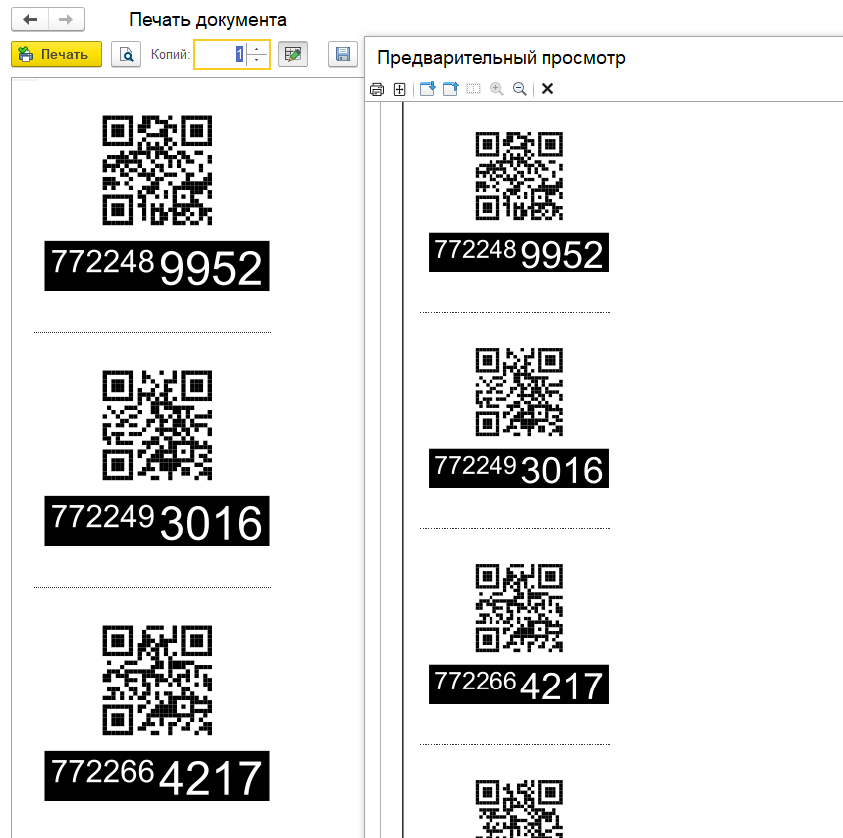The width and height of the screenshot is (843, 838).
Task: Open print preview with magnifier icon
Action: pos(126,54)
